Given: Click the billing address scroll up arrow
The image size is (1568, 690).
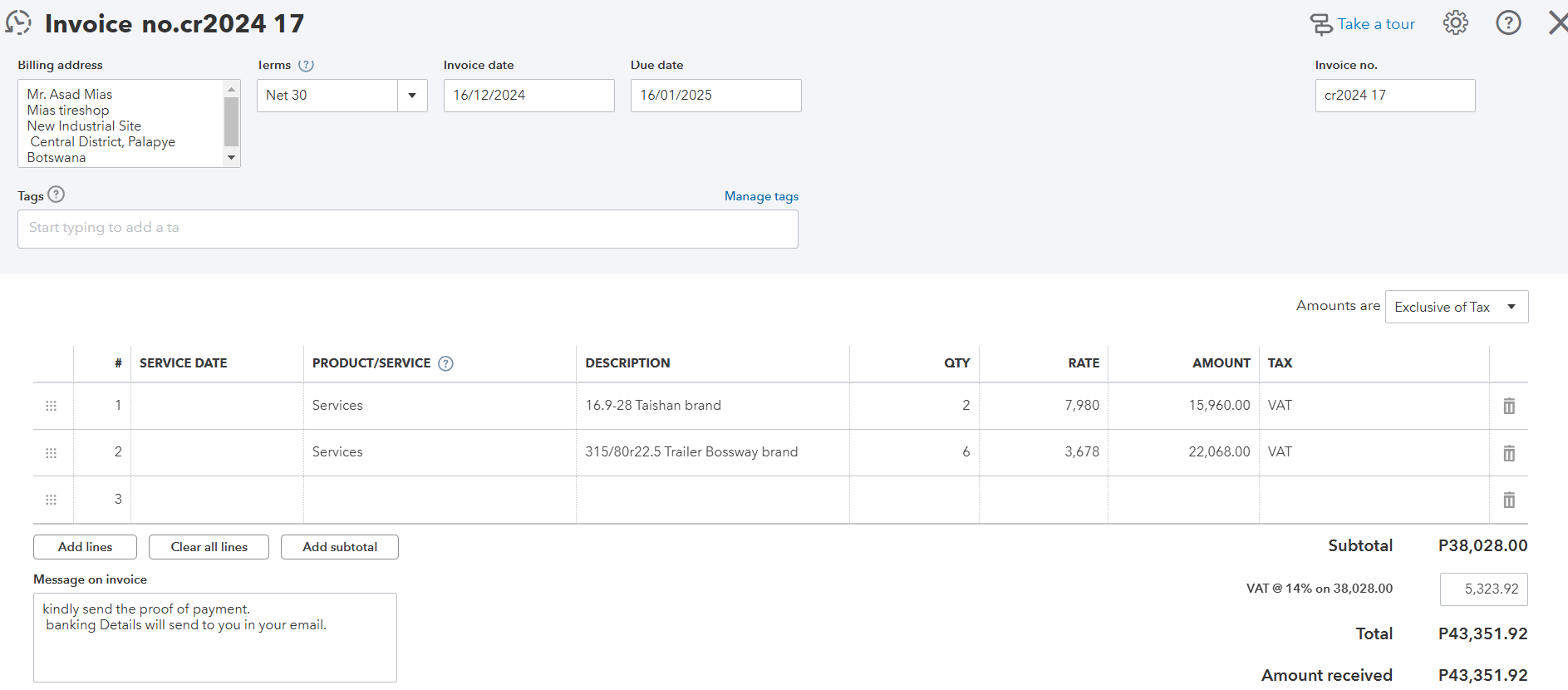Looking at the screenshot, I should 232,89.
